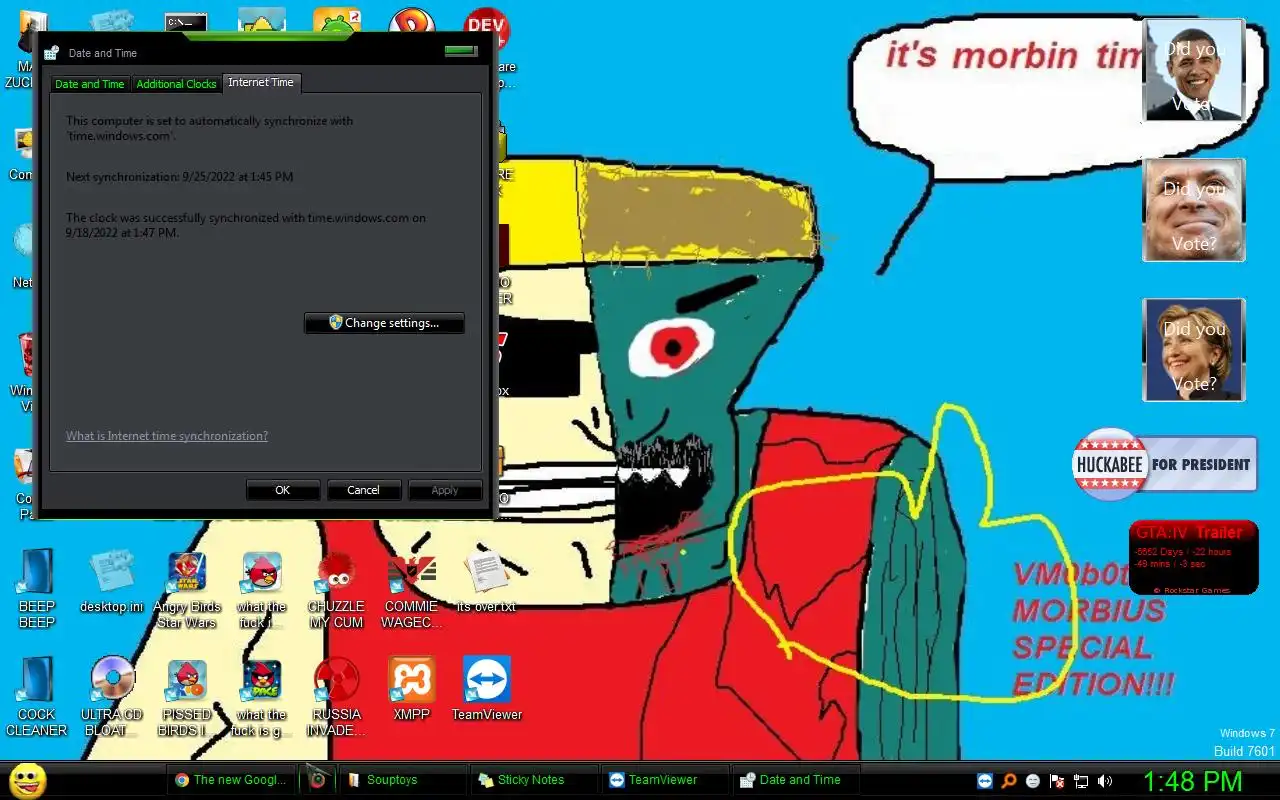Click the round grey tray icon

pos(1033,781)
